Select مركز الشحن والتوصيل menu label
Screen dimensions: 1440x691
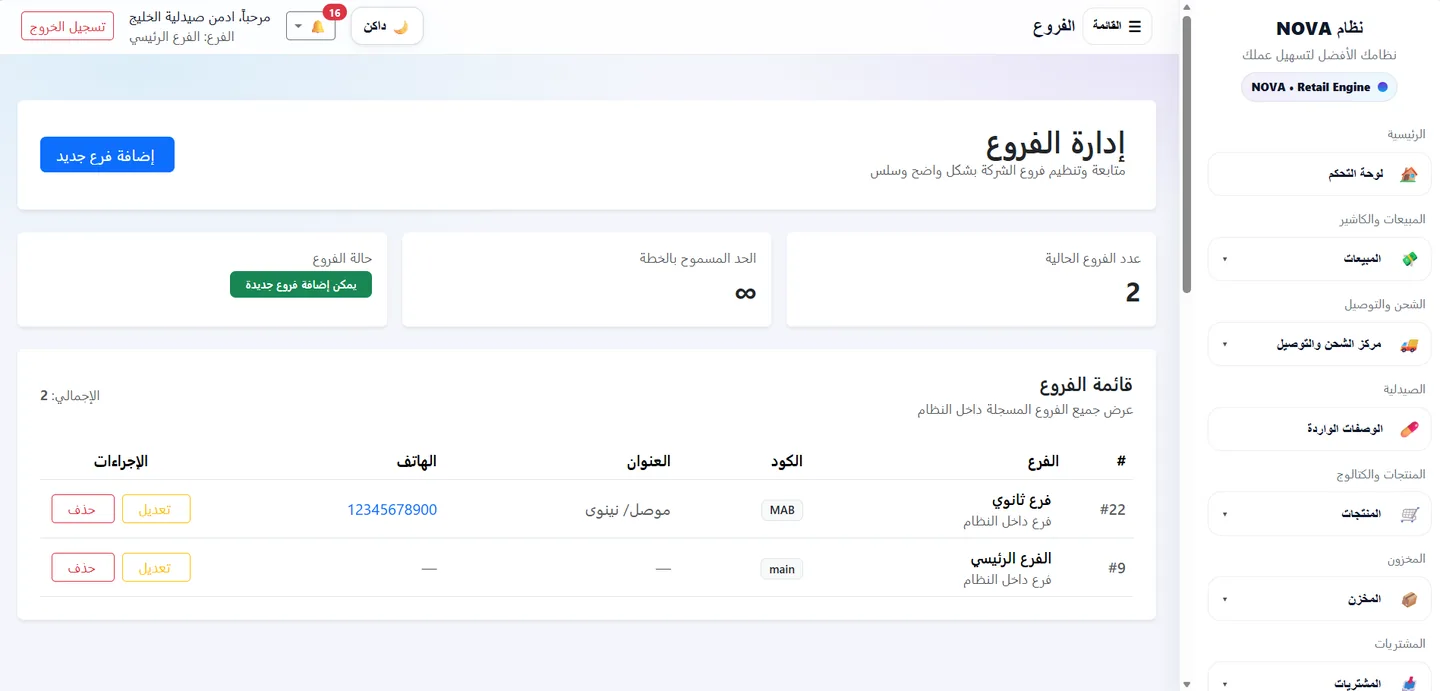(x=1329, y=344)
